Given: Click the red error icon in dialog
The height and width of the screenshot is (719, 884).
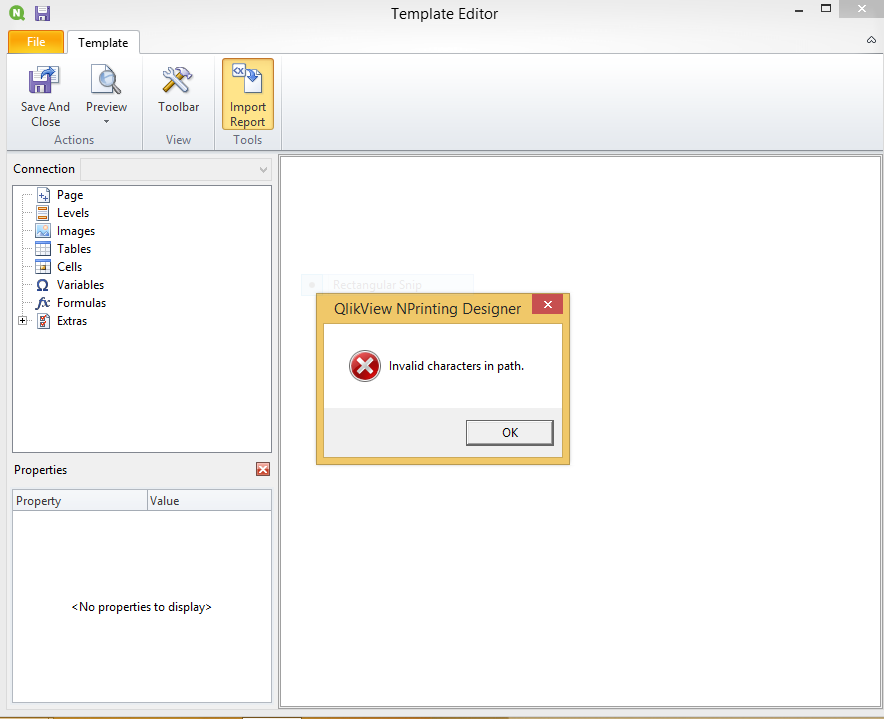Looking at the screenshot, I should tap(365, 366).
